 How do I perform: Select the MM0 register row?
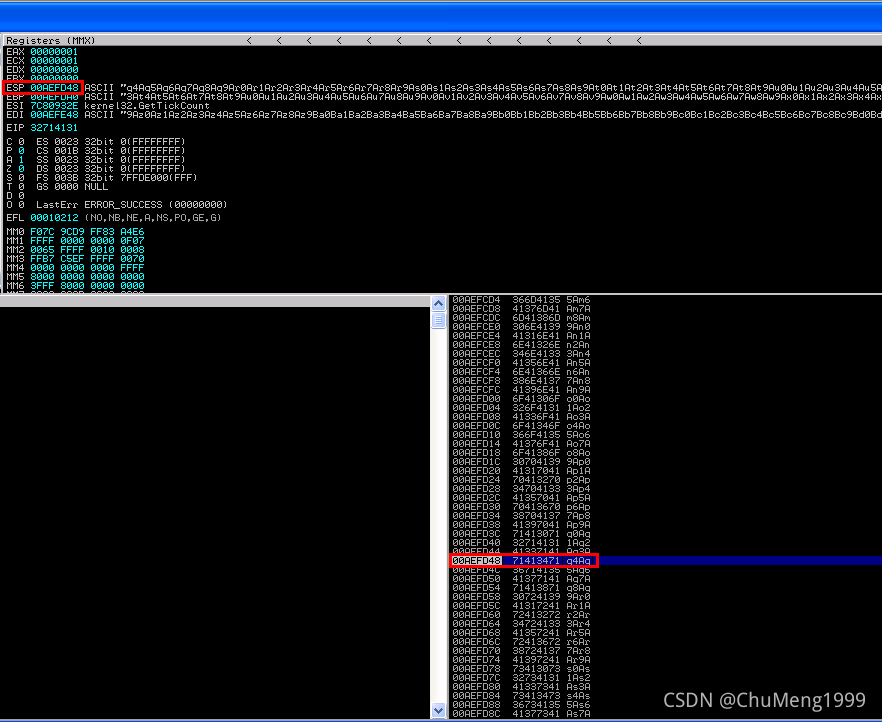[75, 232]
